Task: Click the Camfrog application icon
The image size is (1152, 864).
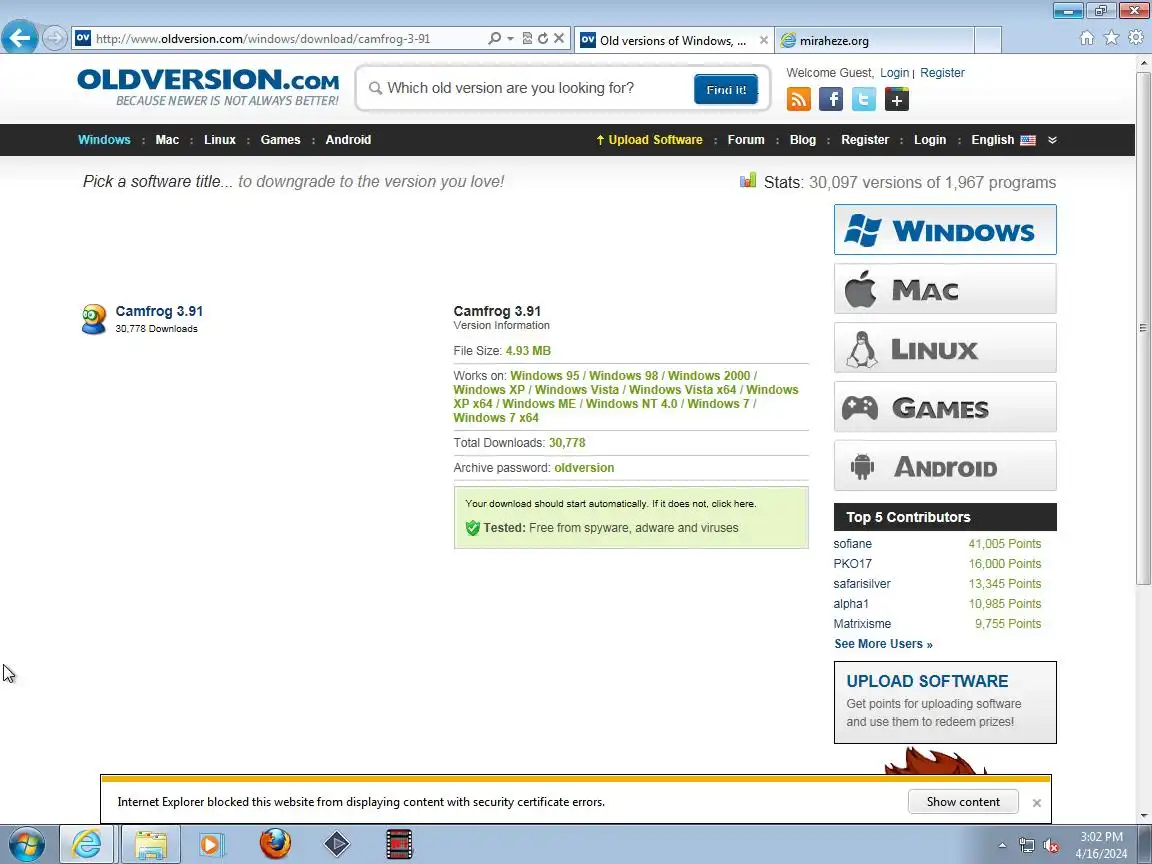Action: [94, 319]
